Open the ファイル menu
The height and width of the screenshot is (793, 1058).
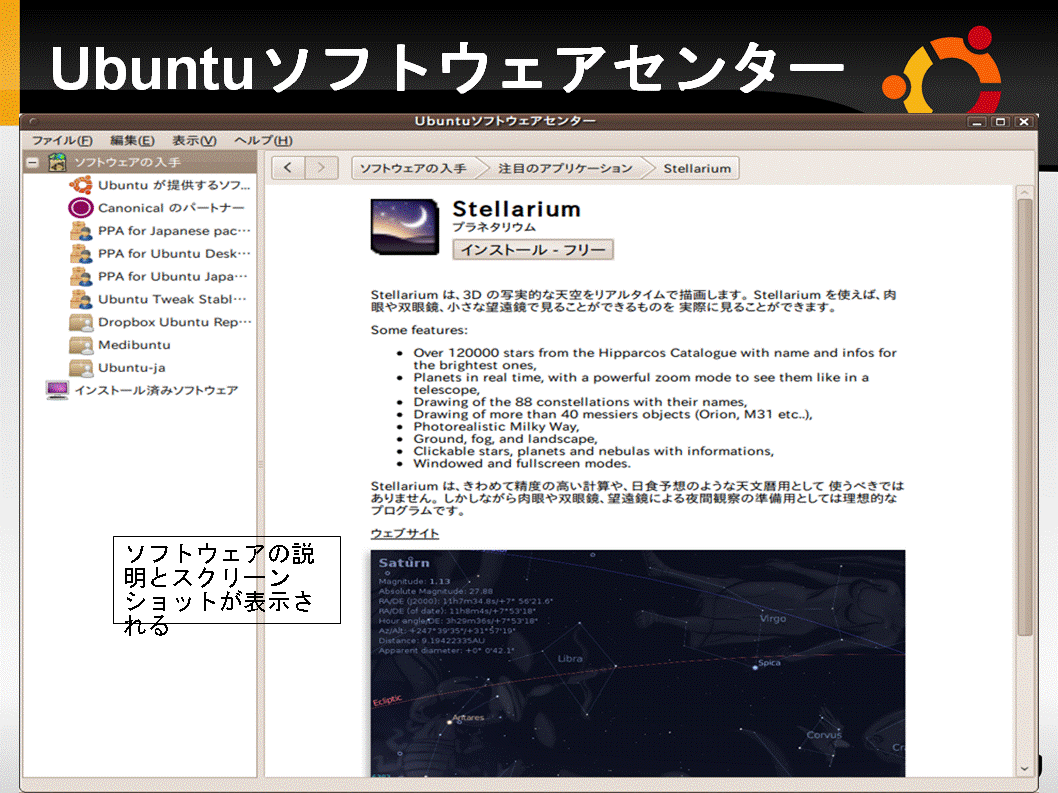coord(62,141)
